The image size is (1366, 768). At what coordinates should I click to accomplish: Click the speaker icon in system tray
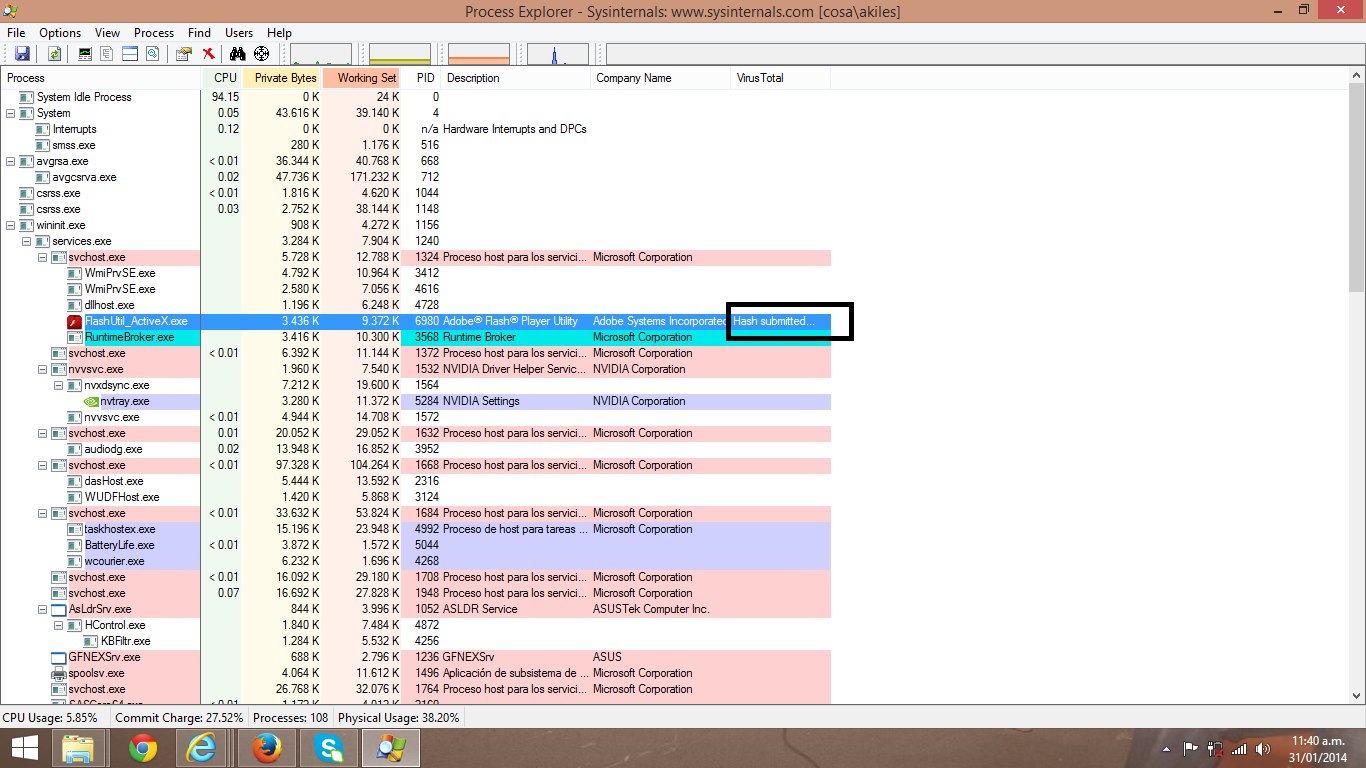click(1262, 749)
